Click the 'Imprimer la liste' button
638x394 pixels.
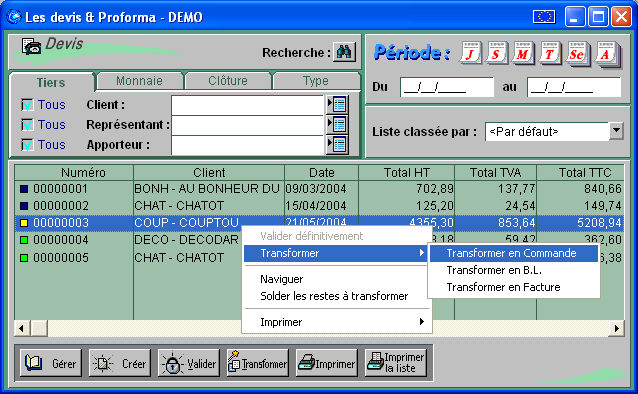(396, 363)
